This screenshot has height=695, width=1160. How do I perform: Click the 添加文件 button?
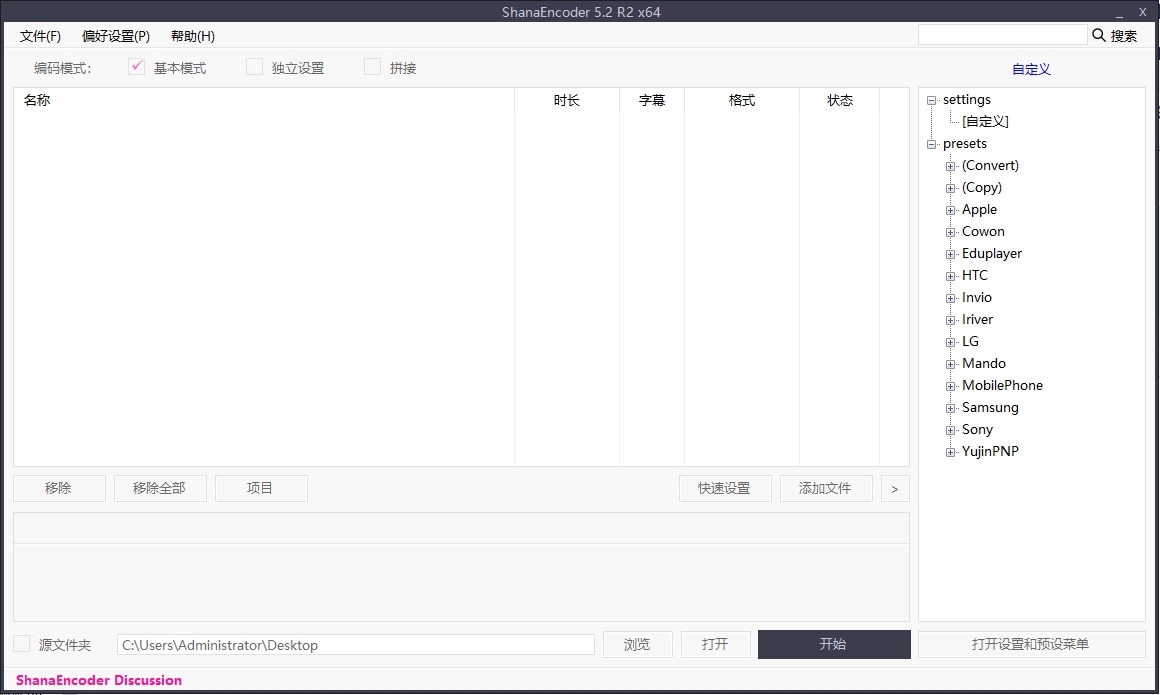[x=826, y=488]
